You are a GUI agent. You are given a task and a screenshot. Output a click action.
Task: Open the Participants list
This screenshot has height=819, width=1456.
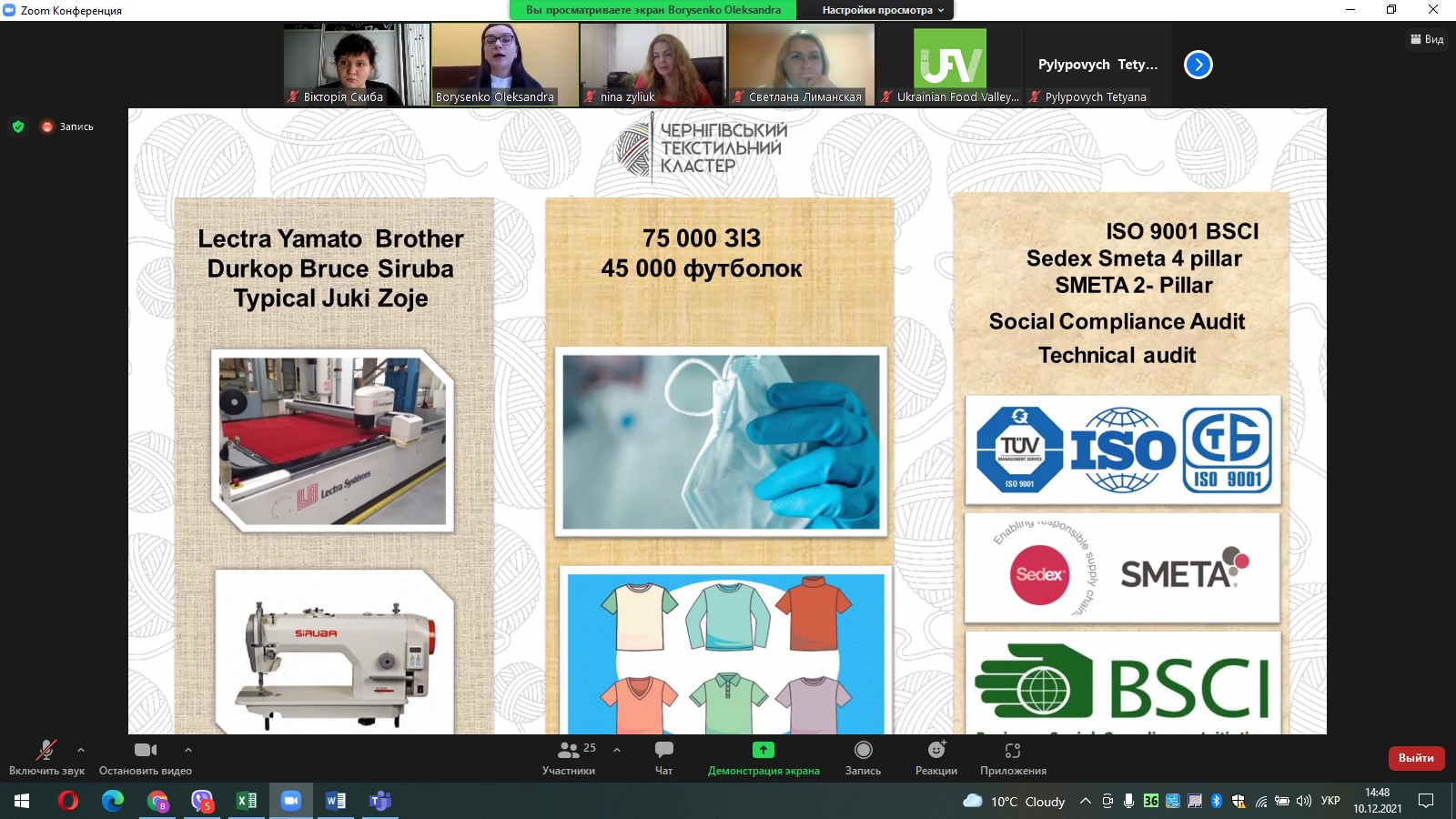pyautogui.click(x=569, y=757)
